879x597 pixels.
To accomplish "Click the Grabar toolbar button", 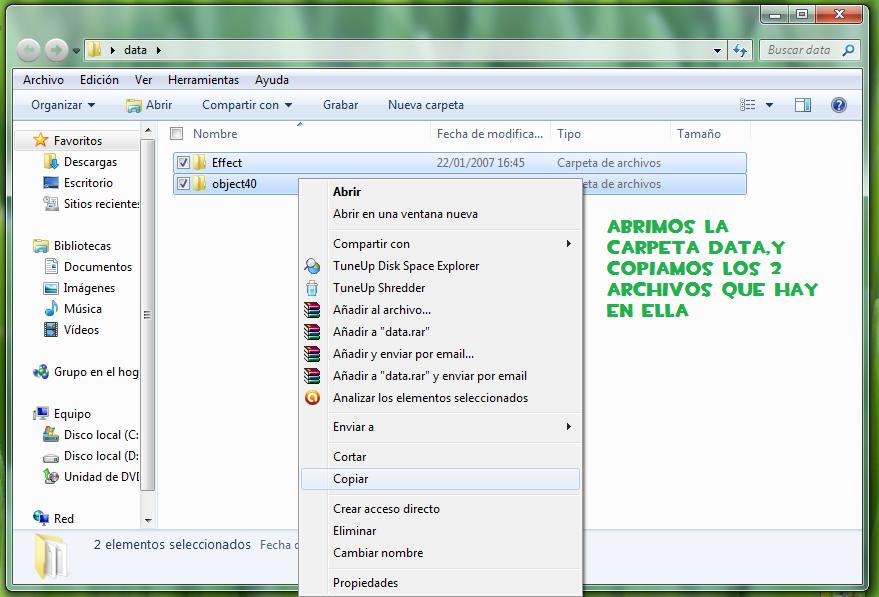I will pyautogui.click(x=340, y=105).
